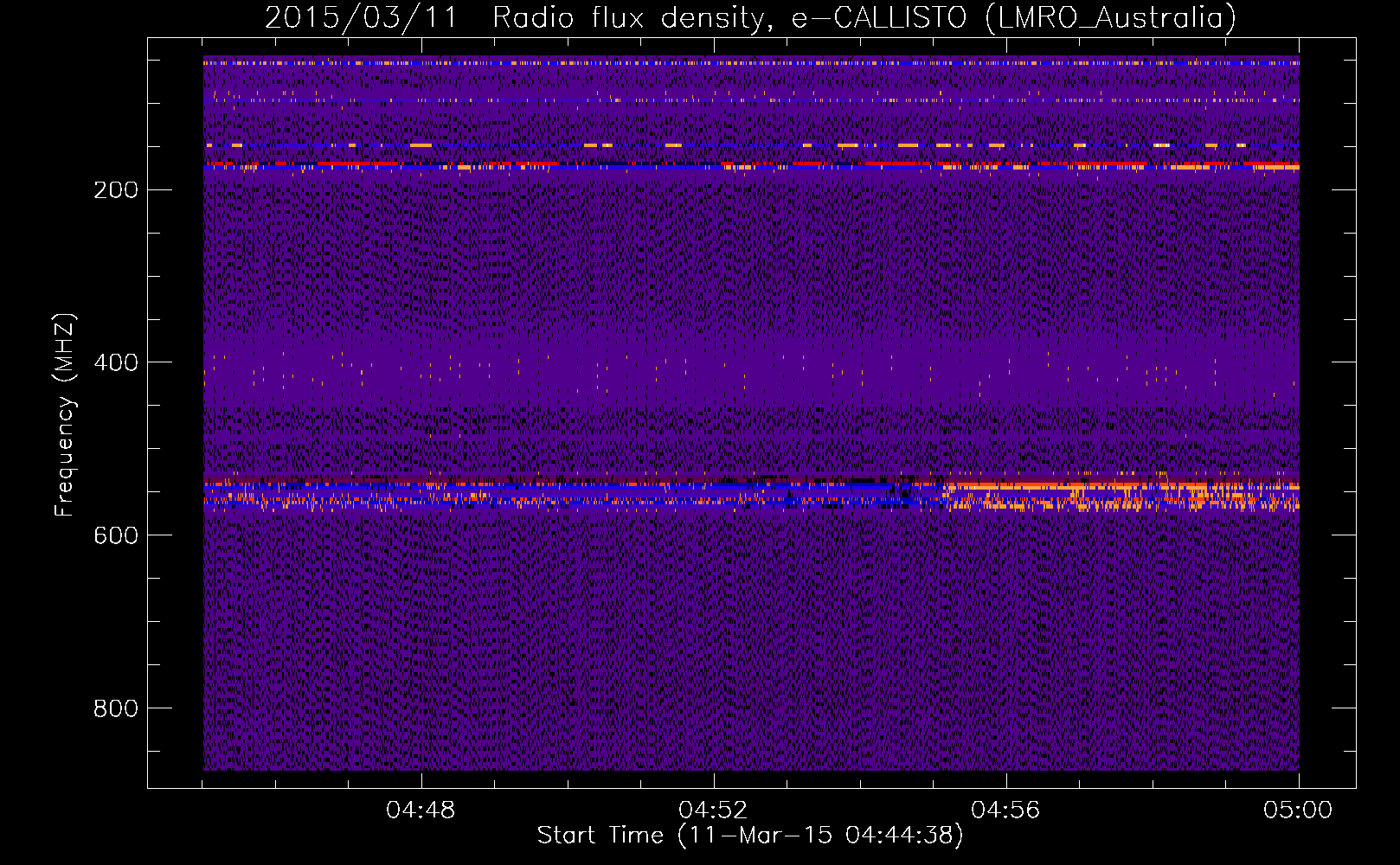This screenshot has width=1400, height=865.
Task: Click the 400 frequency tick label
Action: click(x=116, y=362)
